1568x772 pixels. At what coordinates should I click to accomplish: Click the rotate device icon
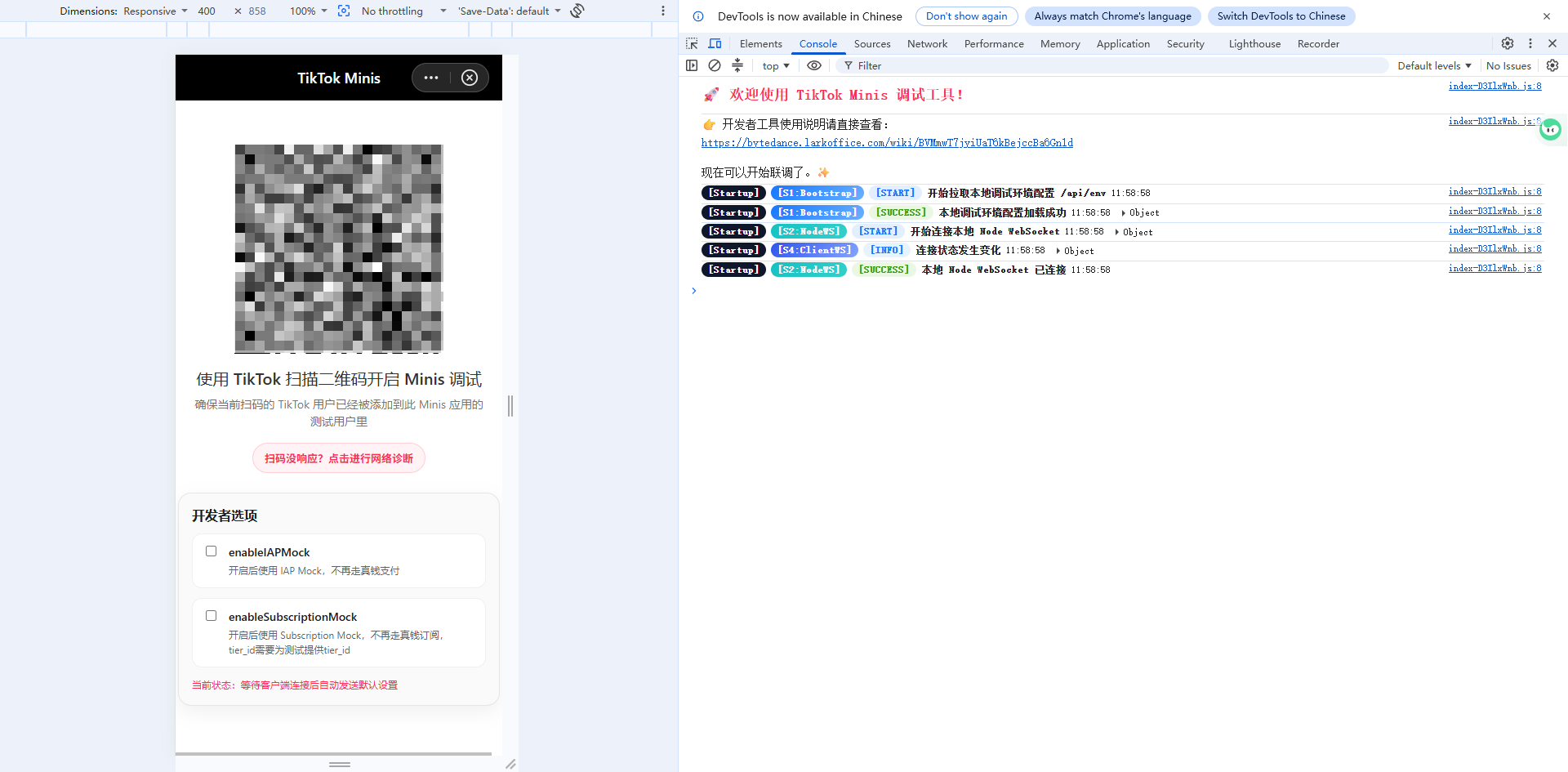[577, 11]
